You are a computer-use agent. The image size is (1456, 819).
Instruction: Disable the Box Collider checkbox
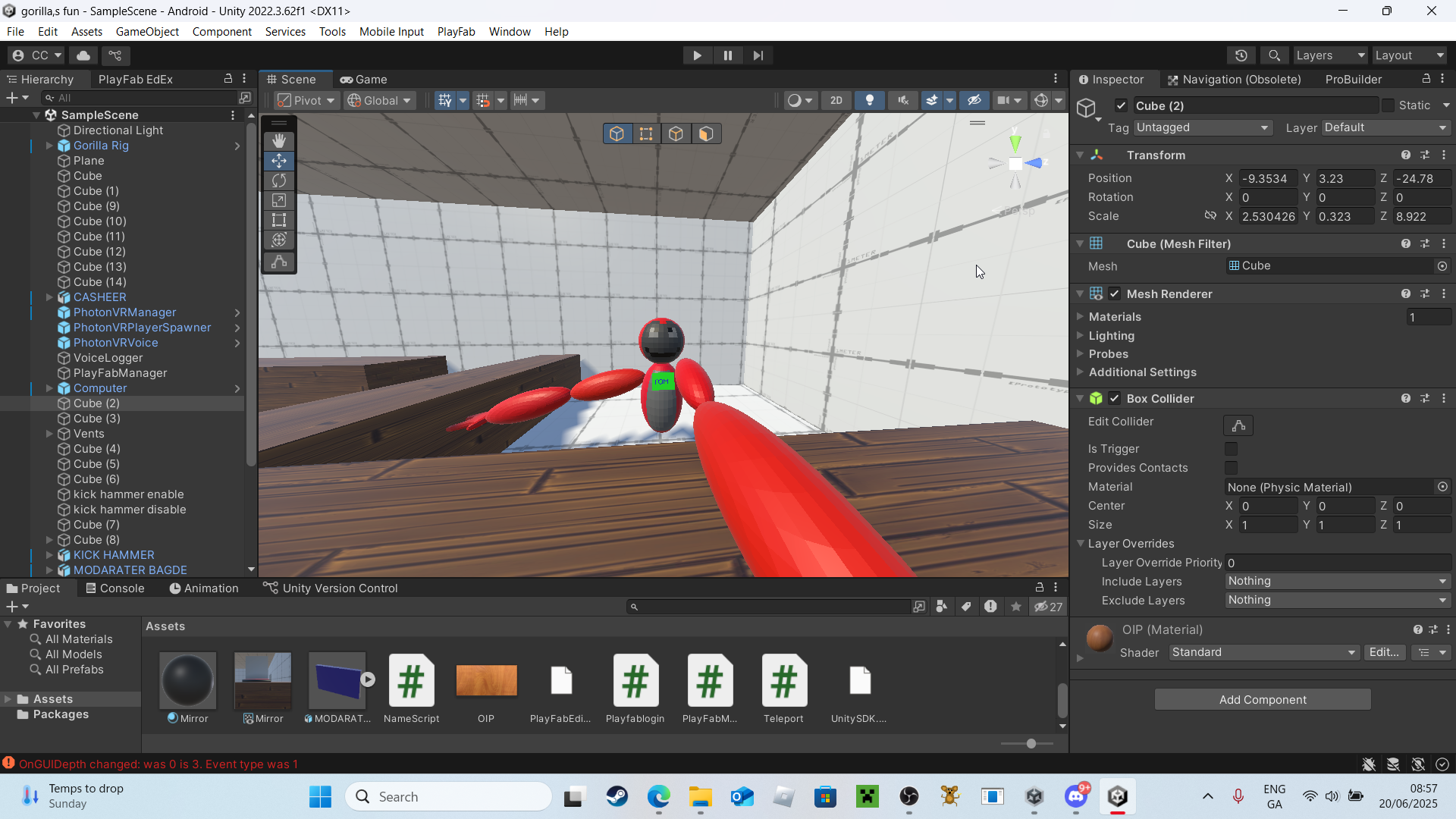pos(1114,399)
